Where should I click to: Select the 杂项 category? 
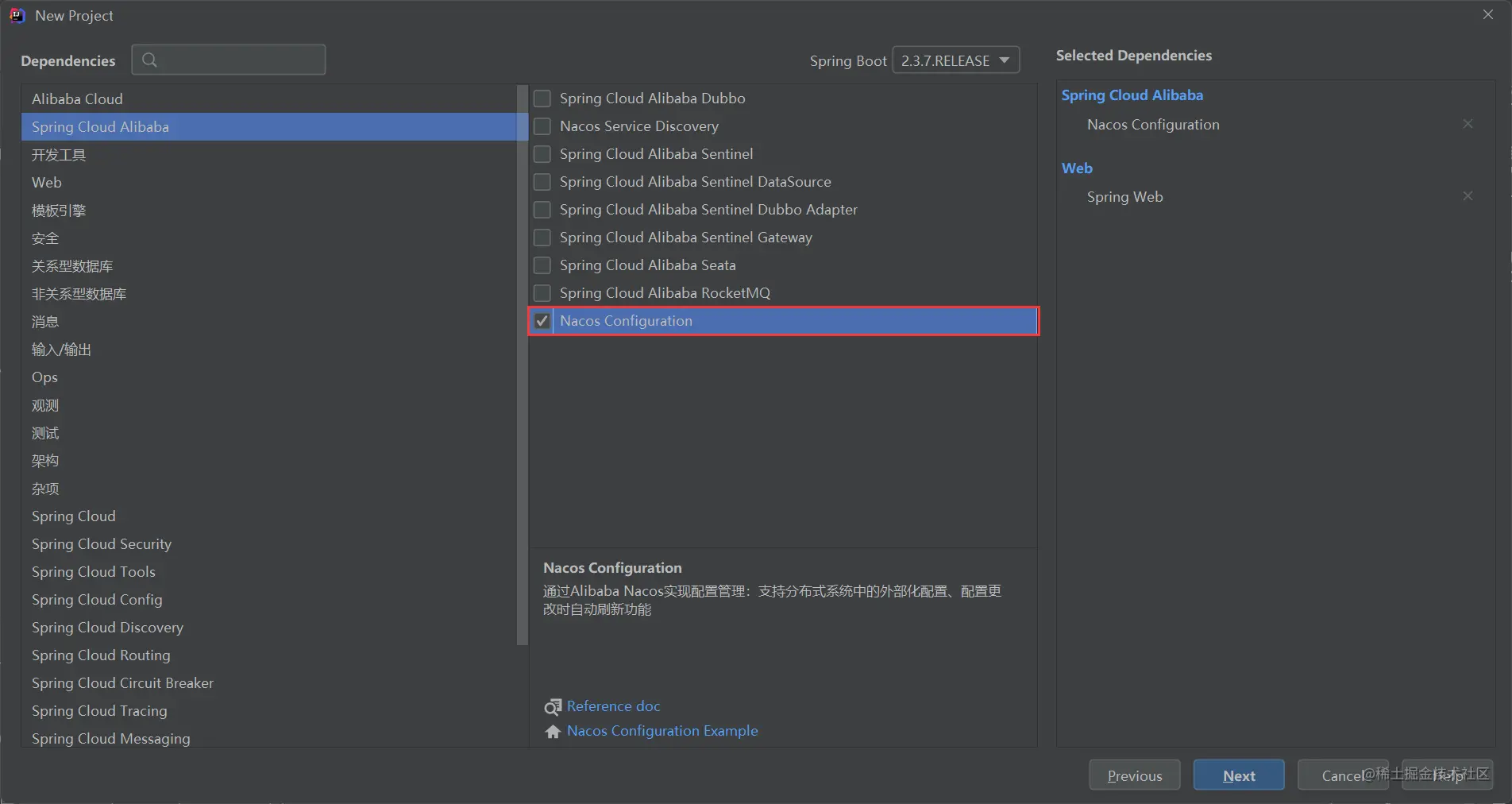(268, 489)
